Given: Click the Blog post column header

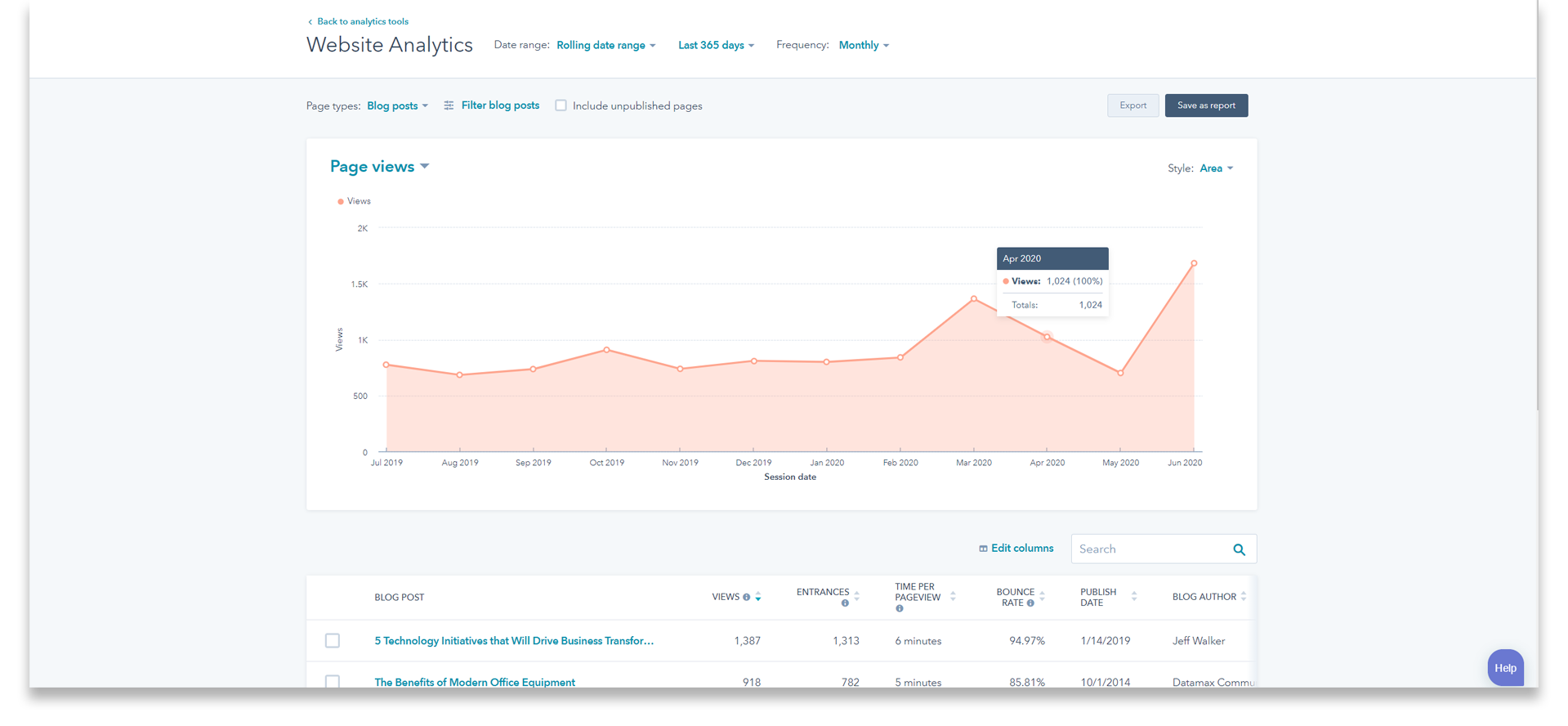Looking at the screenshot, I should 400,598.
